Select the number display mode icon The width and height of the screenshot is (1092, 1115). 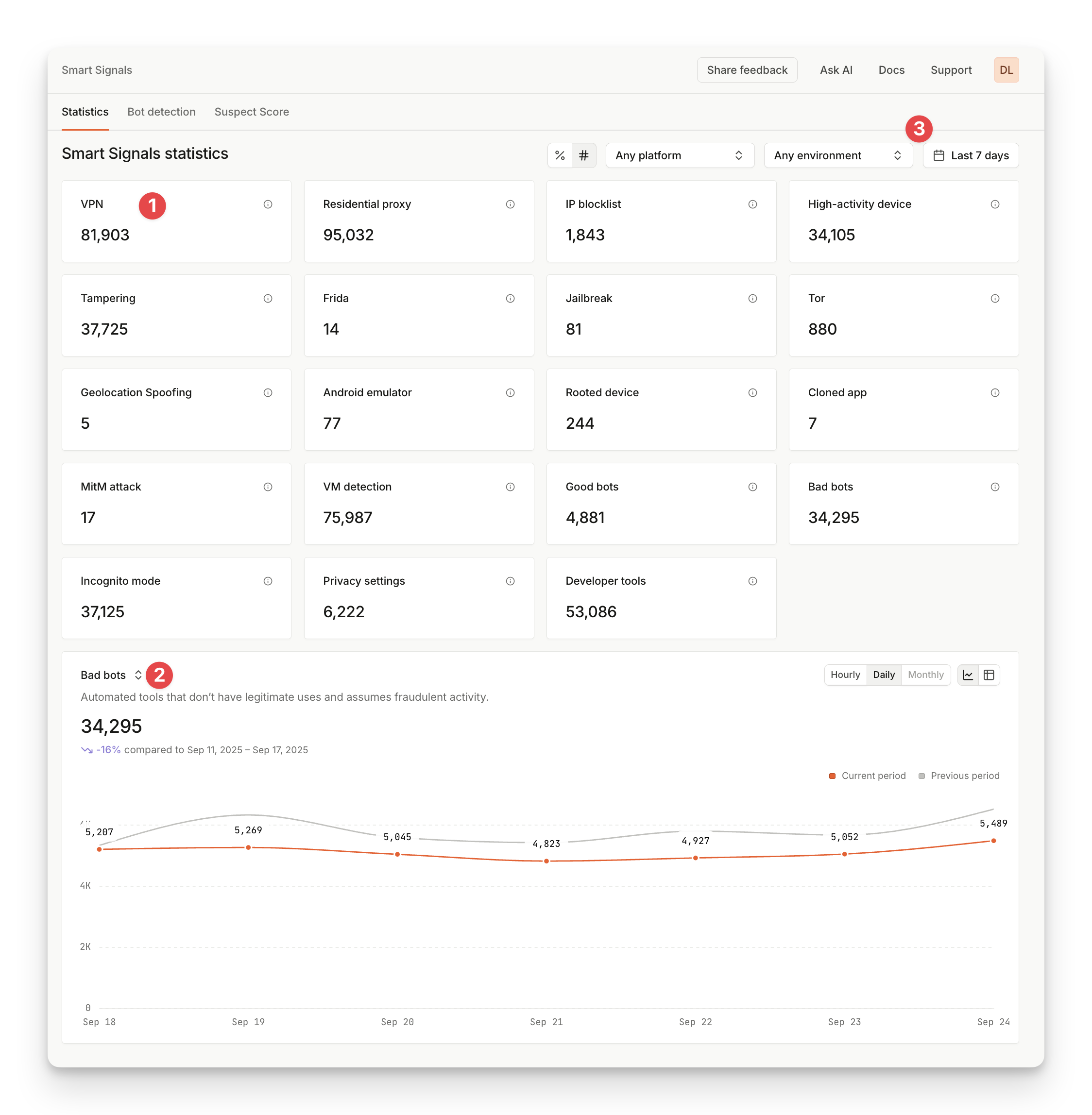click(x=584, y=155)
